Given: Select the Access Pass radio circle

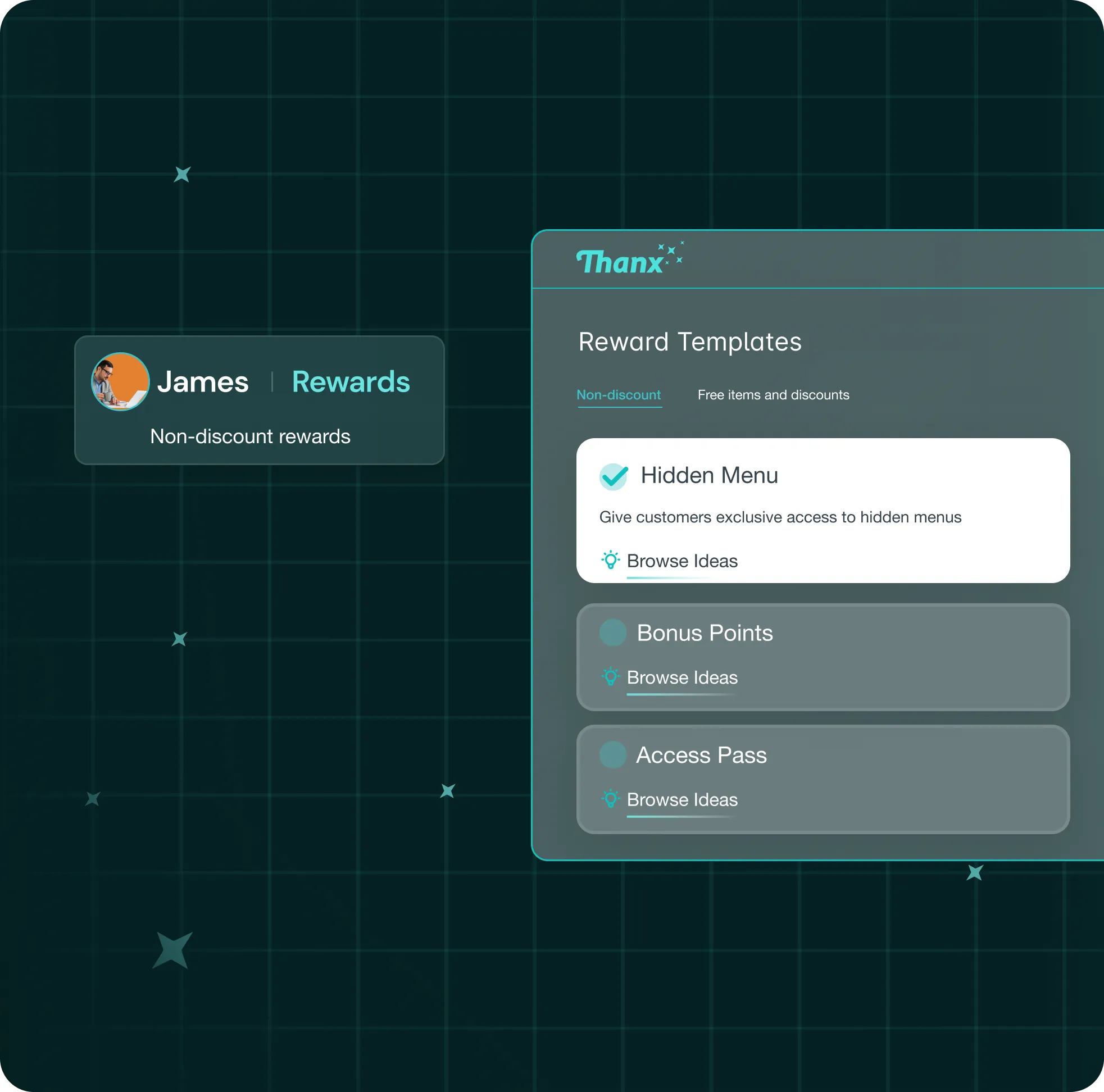Looking at the screenshot, I should click(x=612, y=755).
